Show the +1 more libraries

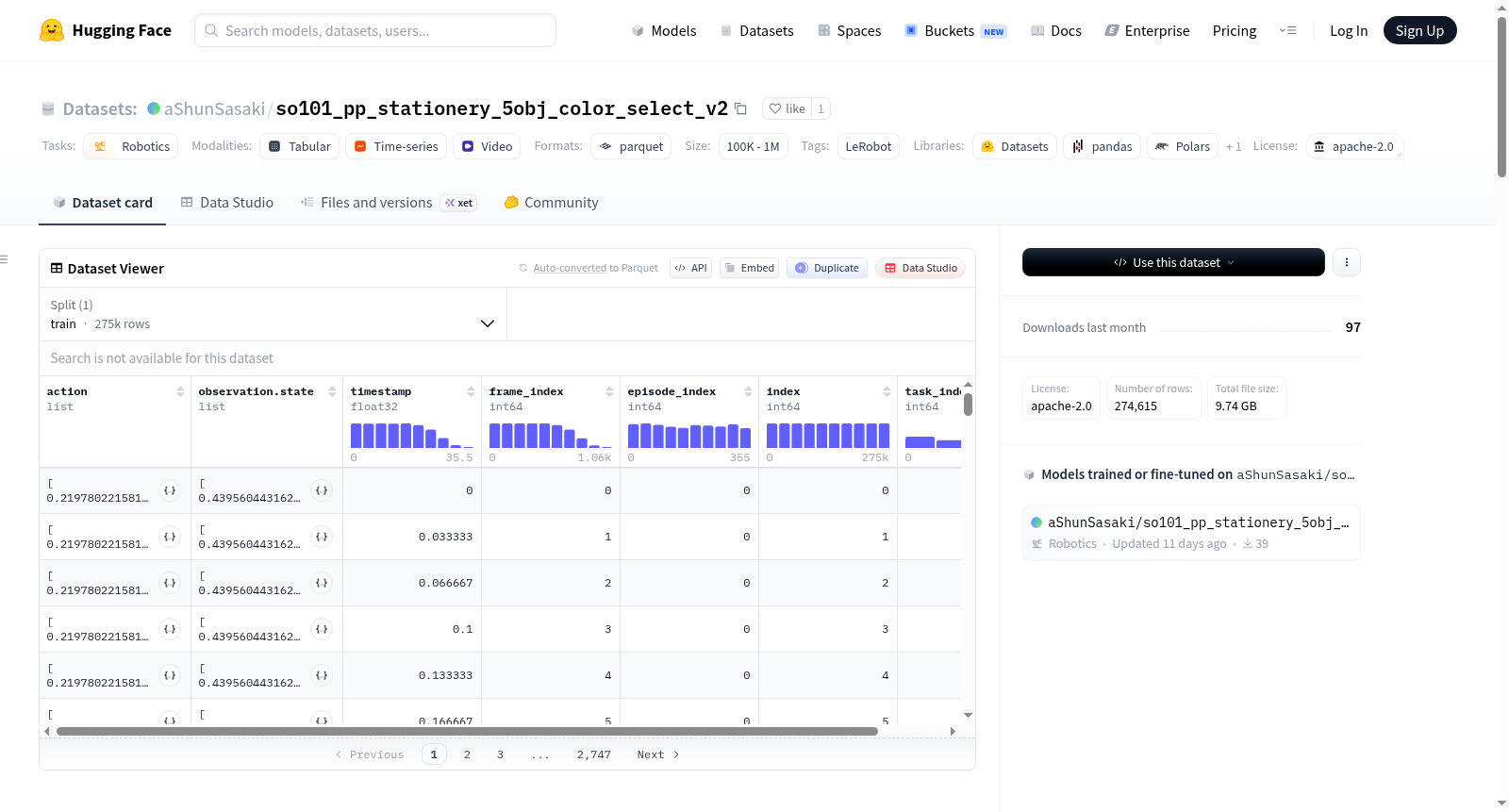click(x=1234, y=146)
